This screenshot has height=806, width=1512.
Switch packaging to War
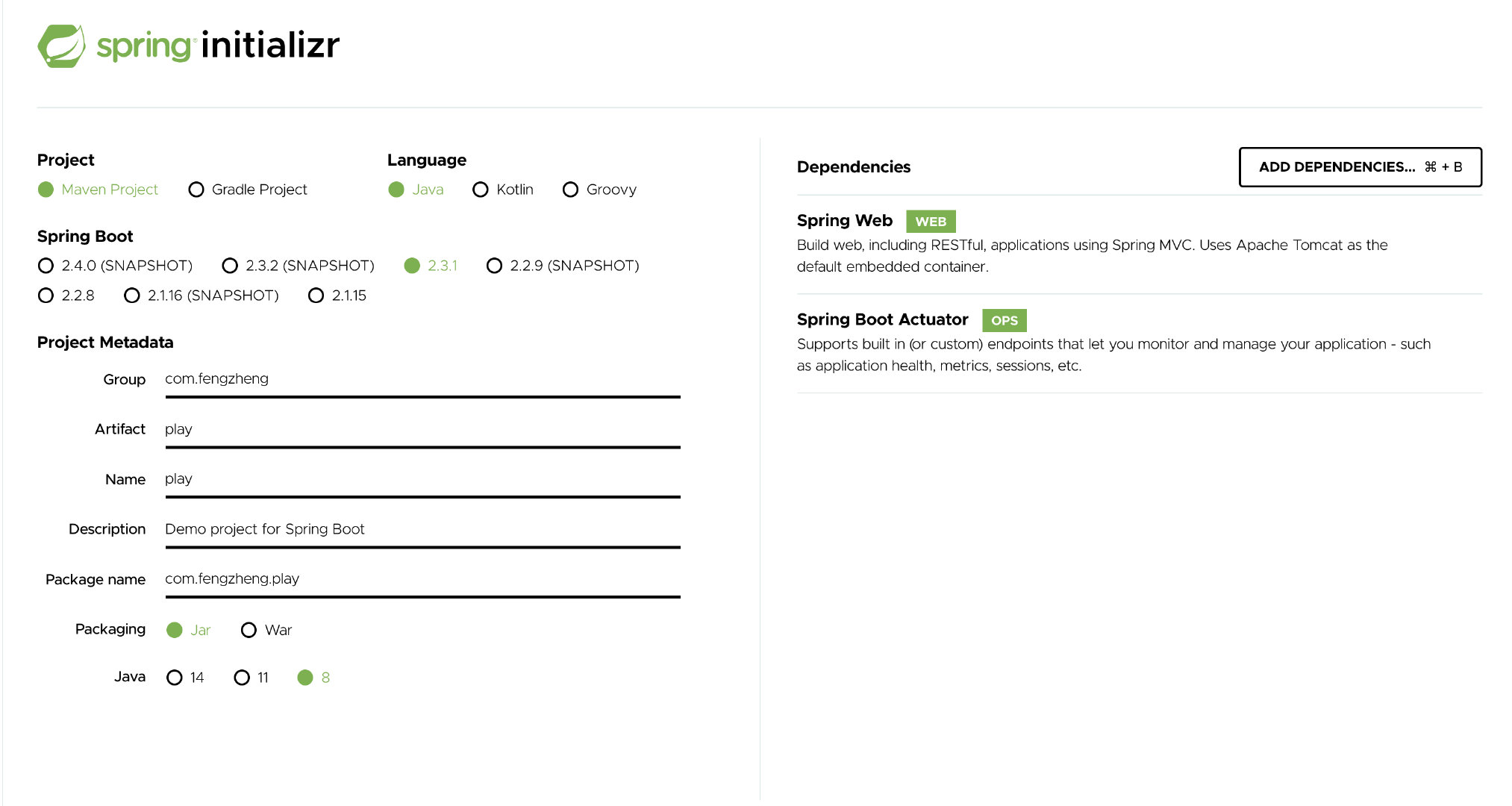(249, 630)
